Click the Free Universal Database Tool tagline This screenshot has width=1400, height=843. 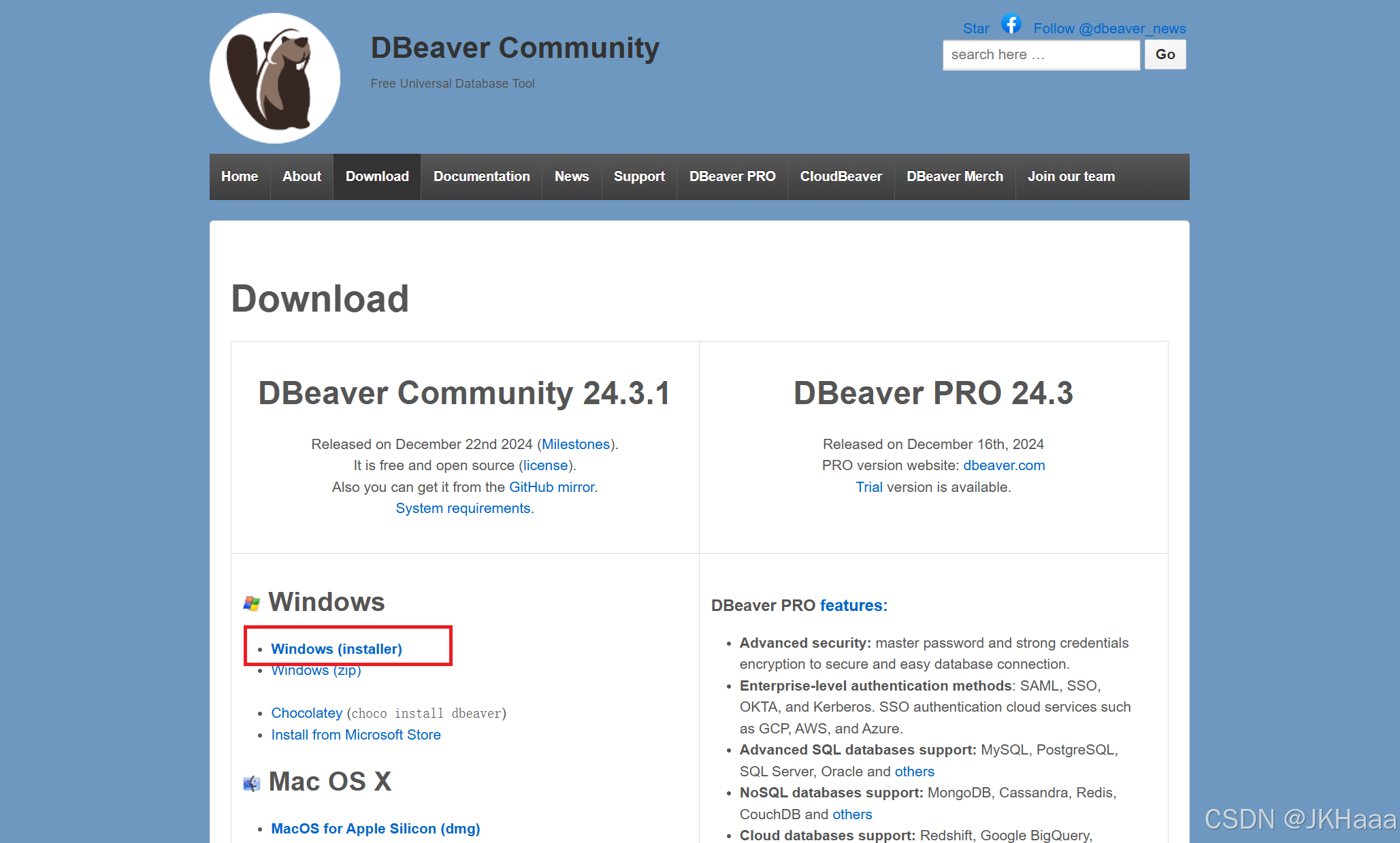tap(453, 84)
